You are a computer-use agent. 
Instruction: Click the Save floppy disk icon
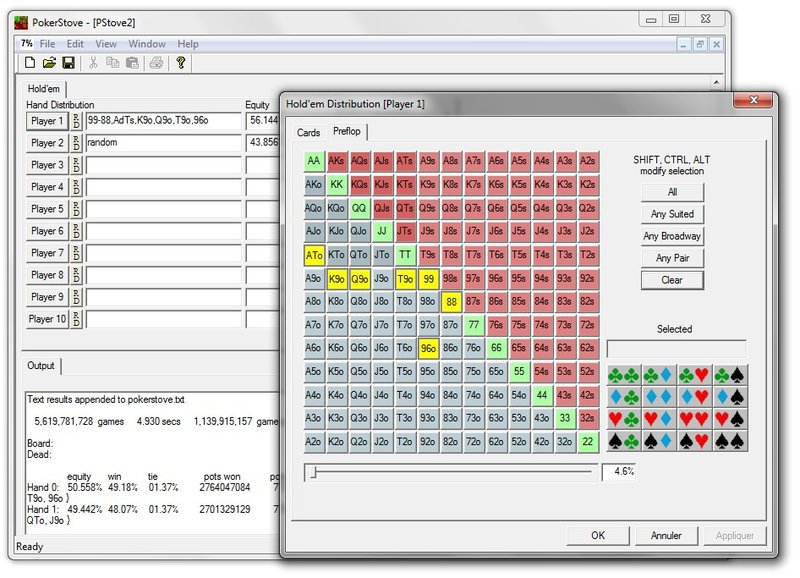[68, 63]
